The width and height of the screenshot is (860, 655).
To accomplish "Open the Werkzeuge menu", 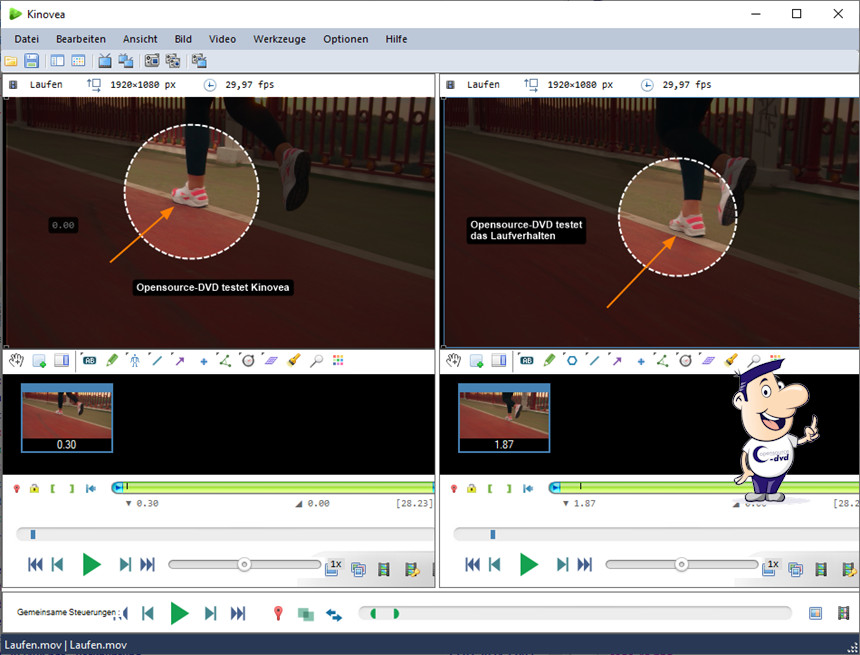I will pyautogui.click(x=280, y=39).
